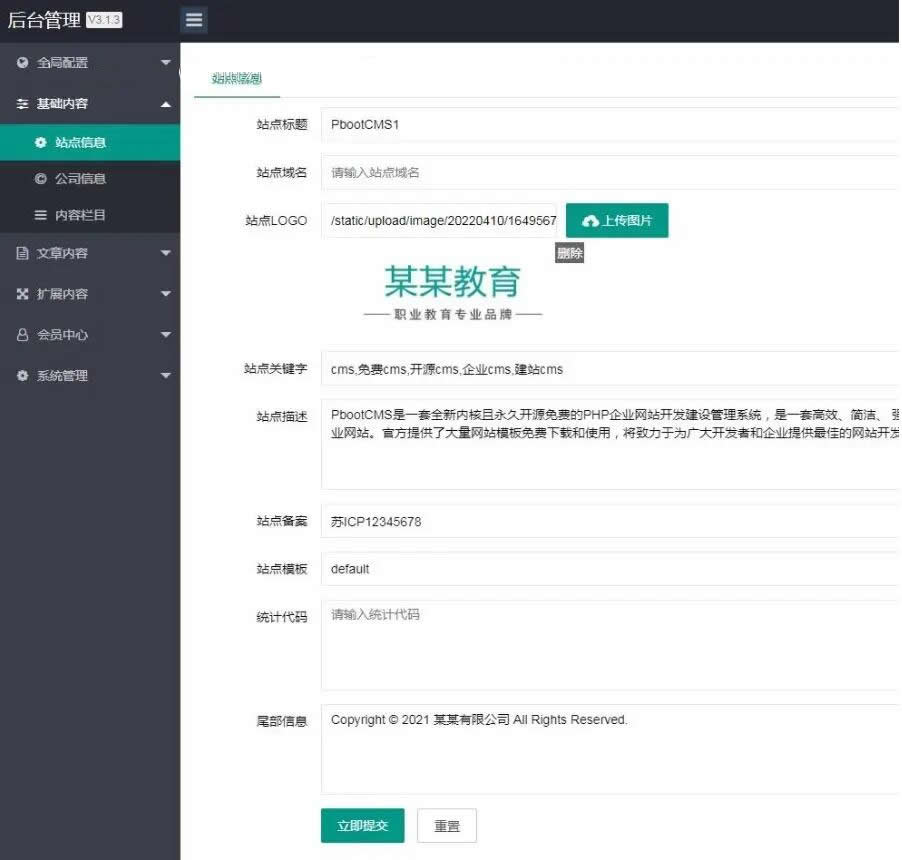Viewport: 902px width, 860px height.
Task: Open the 全局配置 menu
Action: click(x=90, y=63)
